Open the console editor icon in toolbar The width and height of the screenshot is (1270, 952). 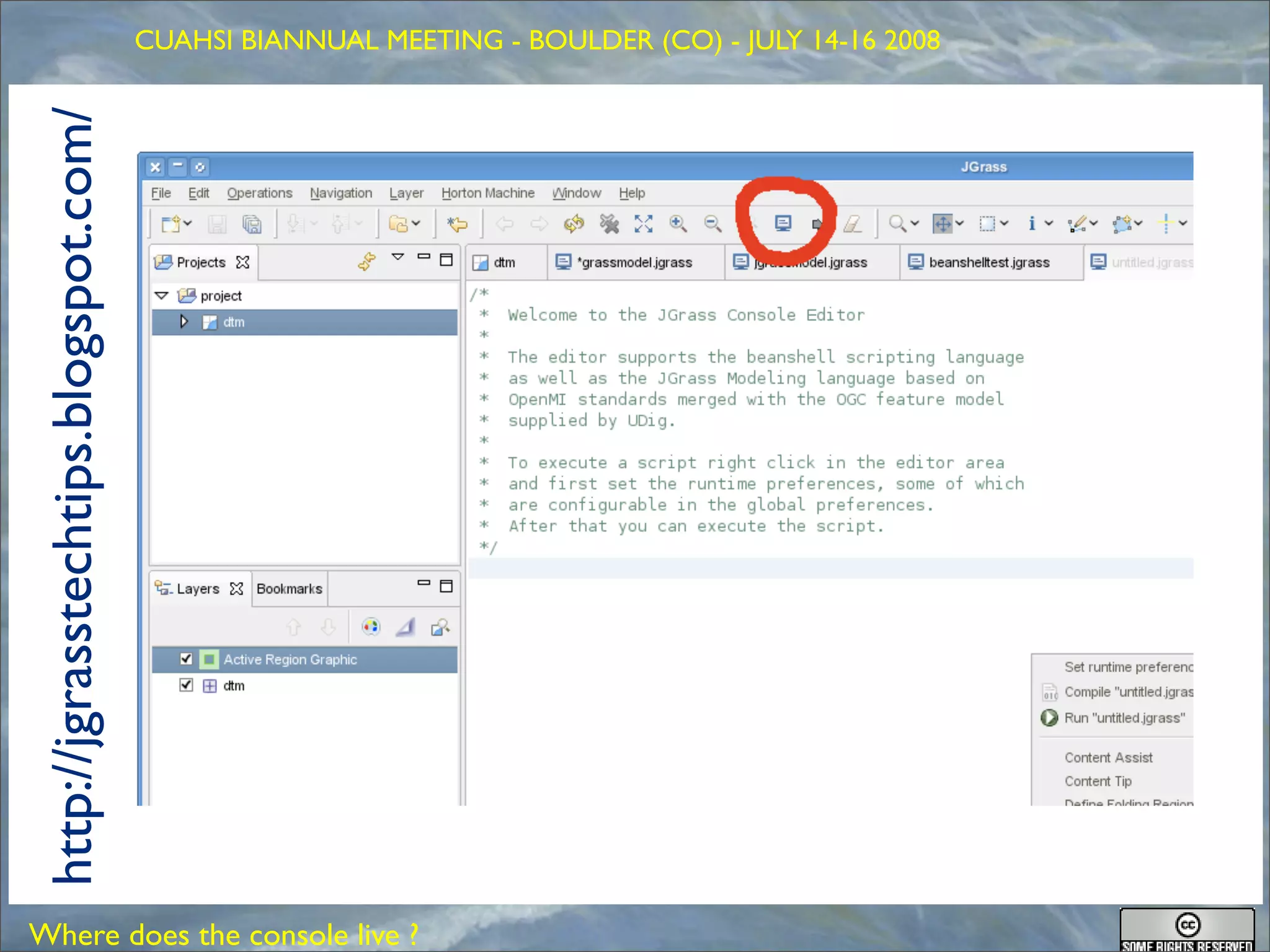tap(783, 223)
